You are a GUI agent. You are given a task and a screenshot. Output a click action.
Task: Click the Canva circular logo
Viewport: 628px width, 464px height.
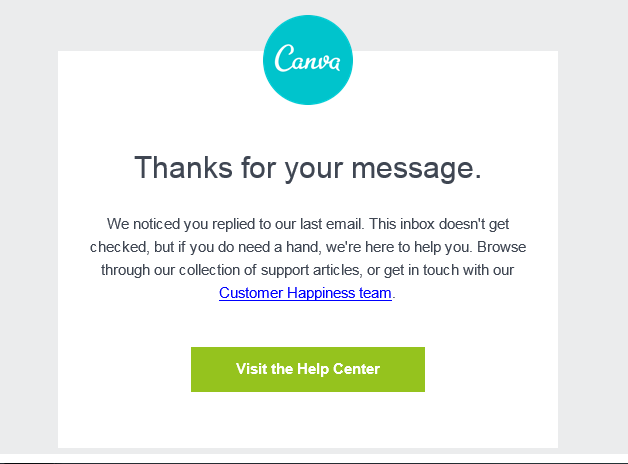[x=308, y=60]
